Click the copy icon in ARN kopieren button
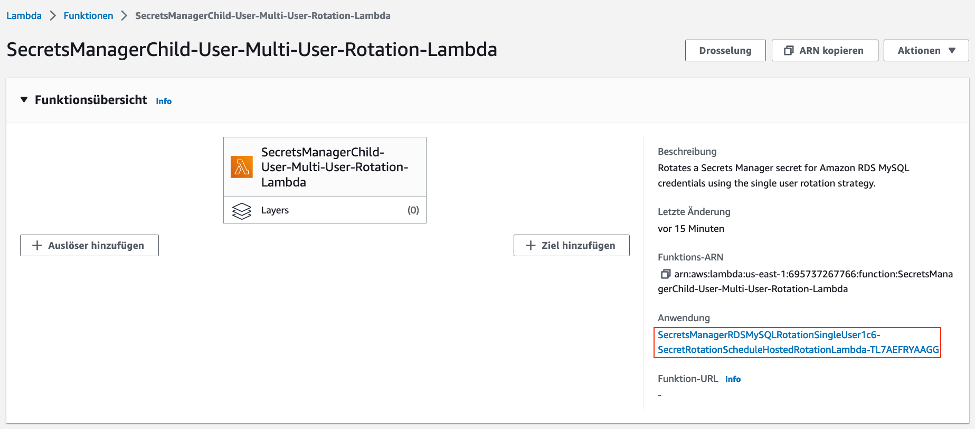This screenshot has height=429, width=977. click(789, 51)
